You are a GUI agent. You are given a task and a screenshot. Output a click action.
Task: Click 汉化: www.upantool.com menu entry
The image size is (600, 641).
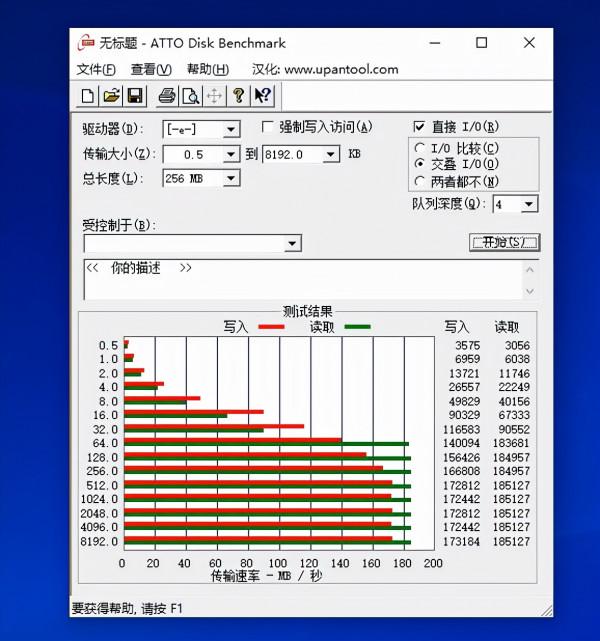325,69
